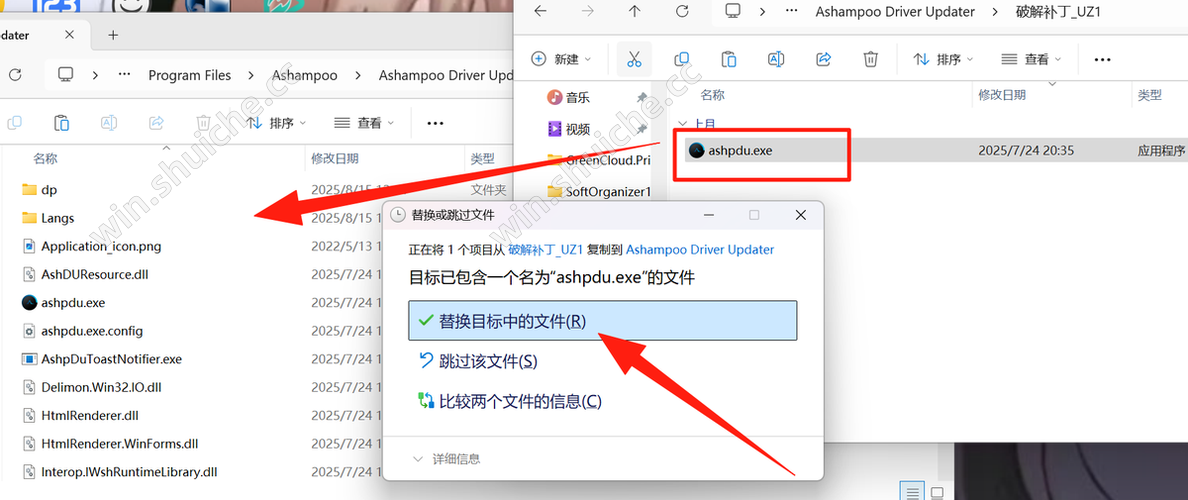1188x500 pixels.
Task: Click the Share icon in left window toolbar
Action: (x=157, y=122)
